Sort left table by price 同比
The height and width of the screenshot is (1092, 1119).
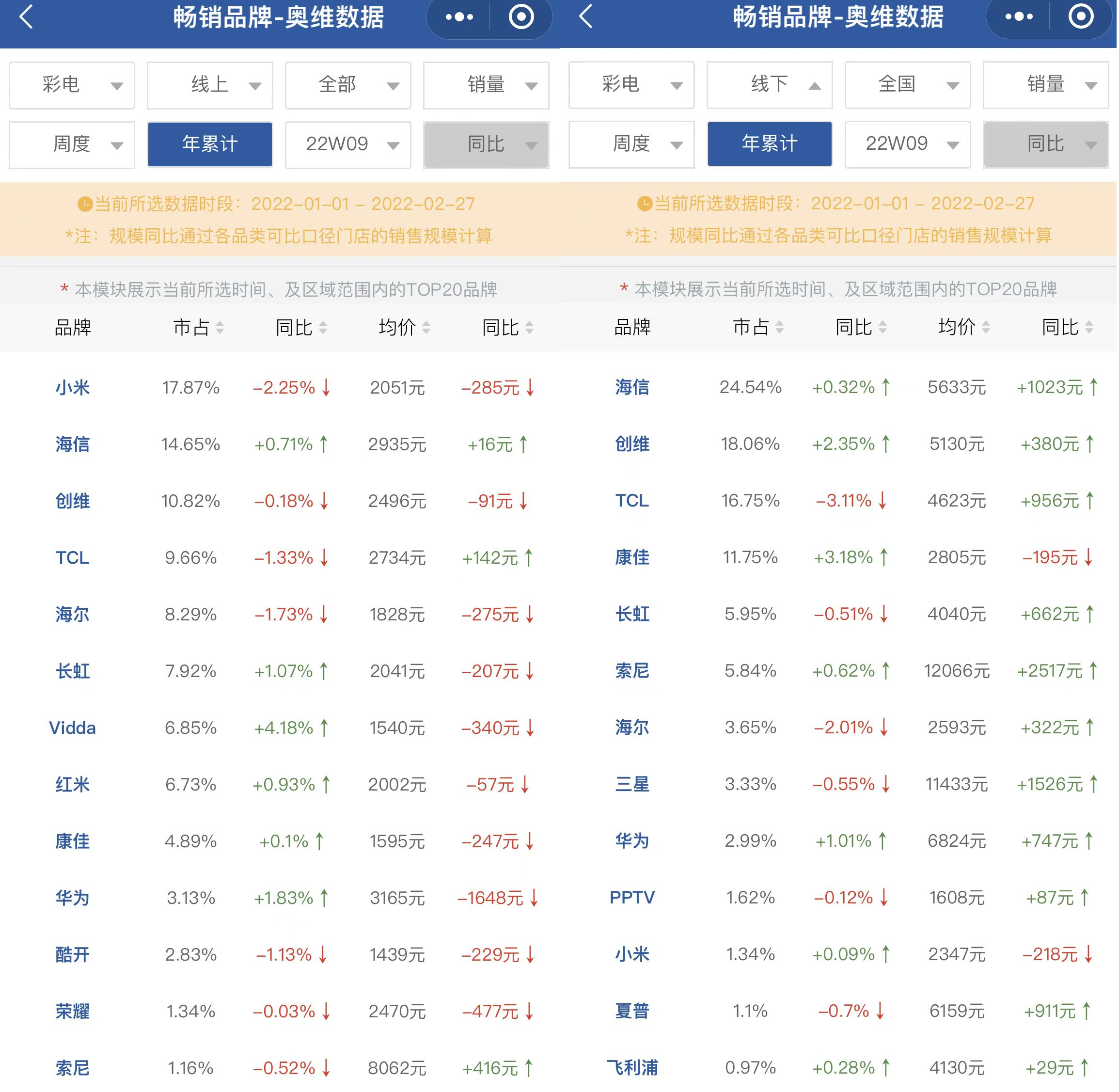point(508,328)
